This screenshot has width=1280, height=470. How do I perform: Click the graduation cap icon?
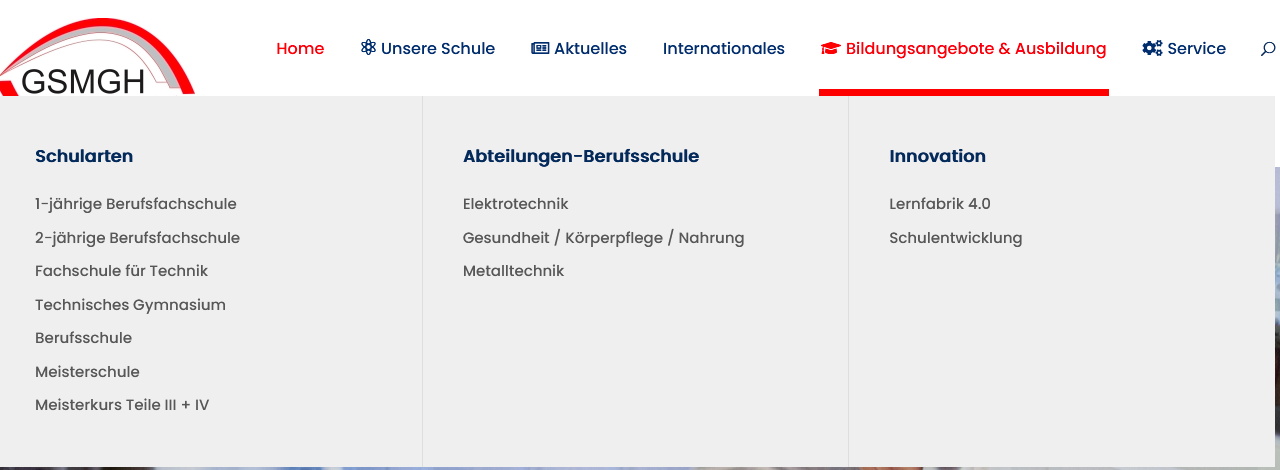(x=829, y=48)
